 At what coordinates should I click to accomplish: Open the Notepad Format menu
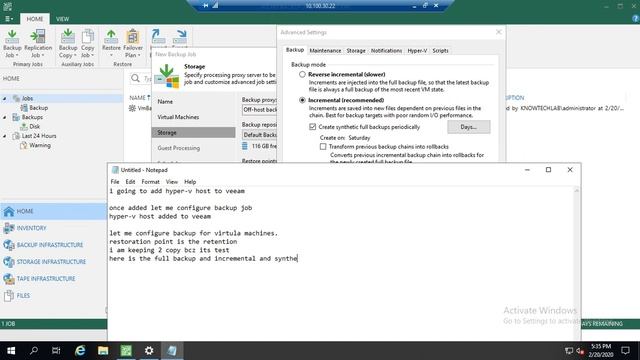150,182
